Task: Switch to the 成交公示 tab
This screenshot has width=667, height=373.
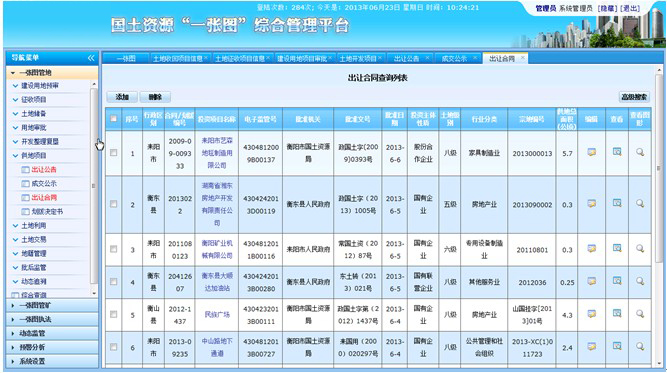Action: pos(454,59)
